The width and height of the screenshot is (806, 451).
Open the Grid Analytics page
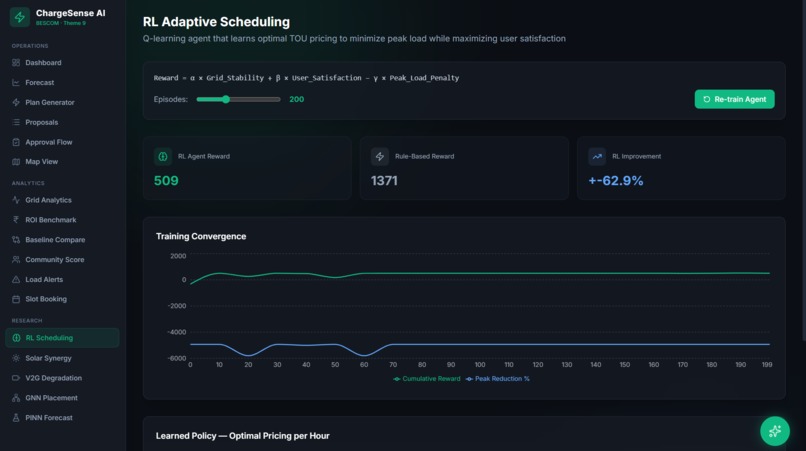tap(62, 200)
